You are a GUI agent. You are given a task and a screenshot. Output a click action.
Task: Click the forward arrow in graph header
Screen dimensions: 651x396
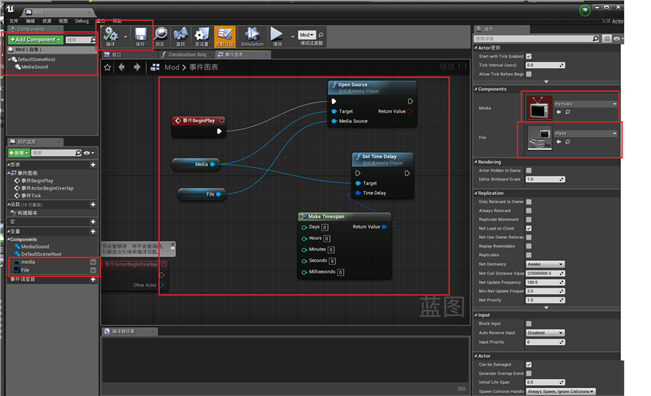(137, 67)
